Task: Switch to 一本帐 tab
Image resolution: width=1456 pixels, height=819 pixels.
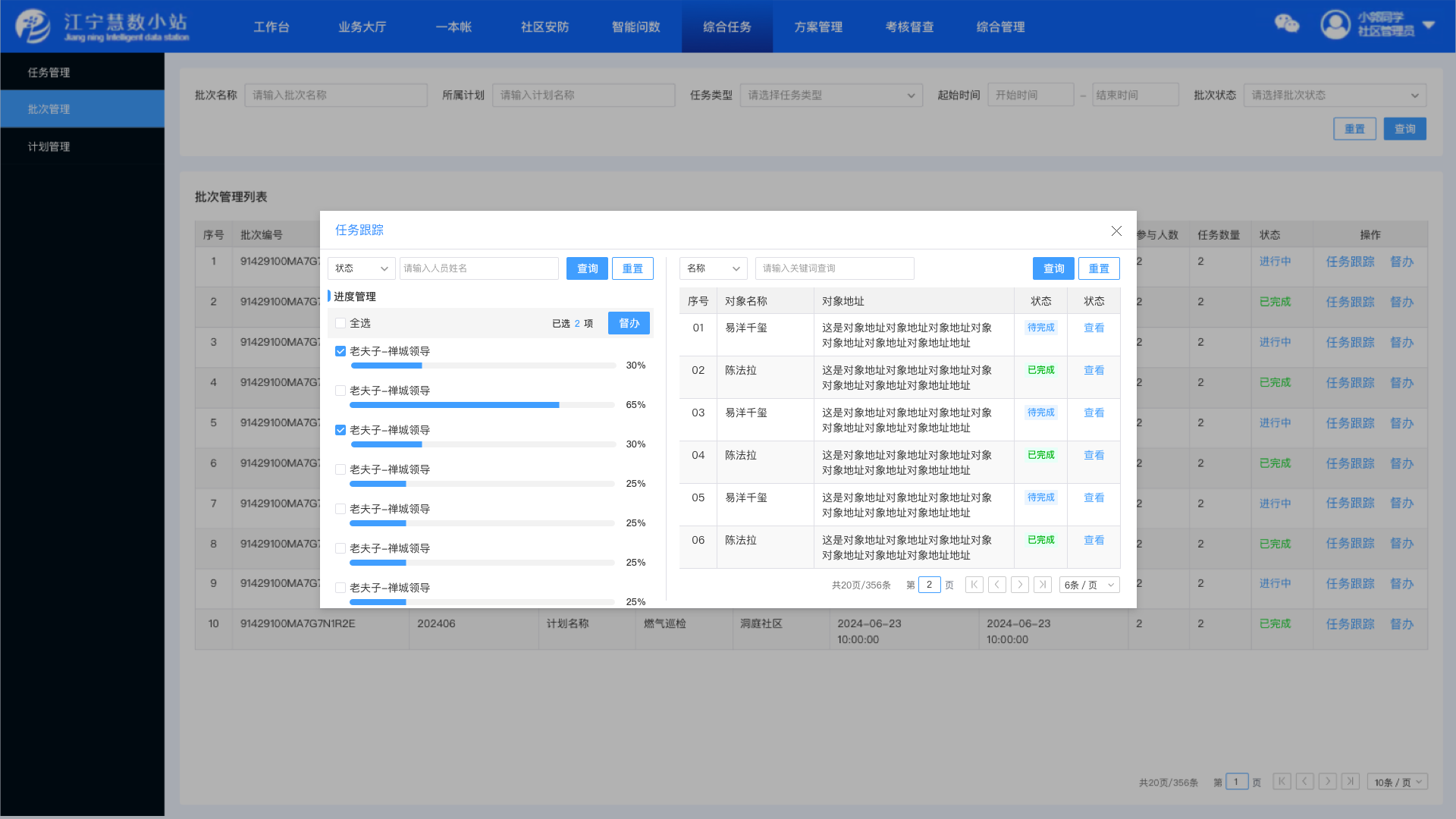Action: point(453,27)
